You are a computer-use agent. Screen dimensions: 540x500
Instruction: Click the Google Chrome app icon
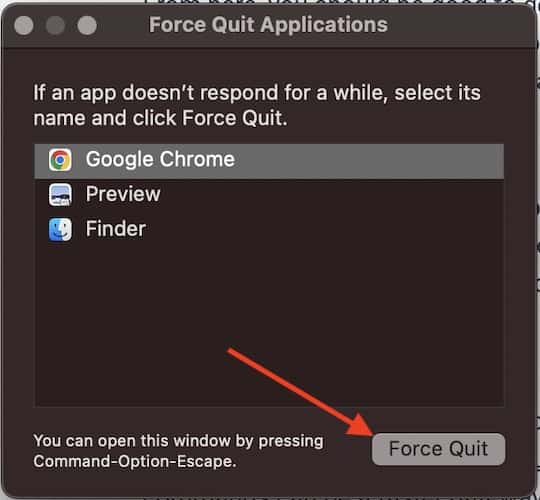point(60,160)
